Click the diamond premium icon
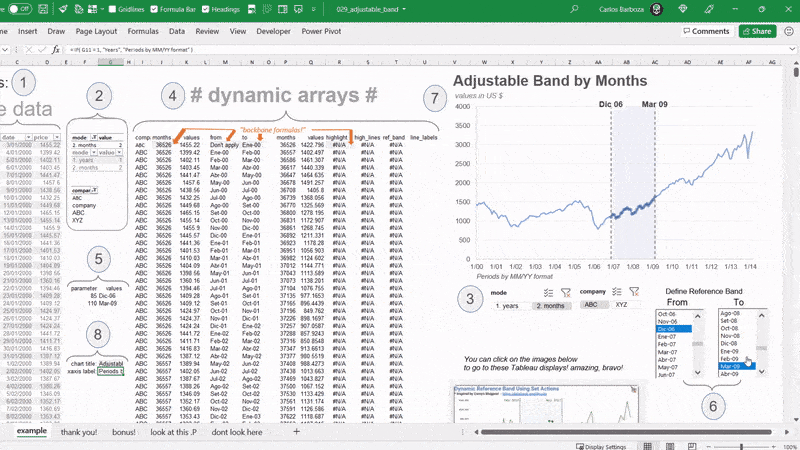The width and height of the screenshot is (800, 450). click(683, 9)
